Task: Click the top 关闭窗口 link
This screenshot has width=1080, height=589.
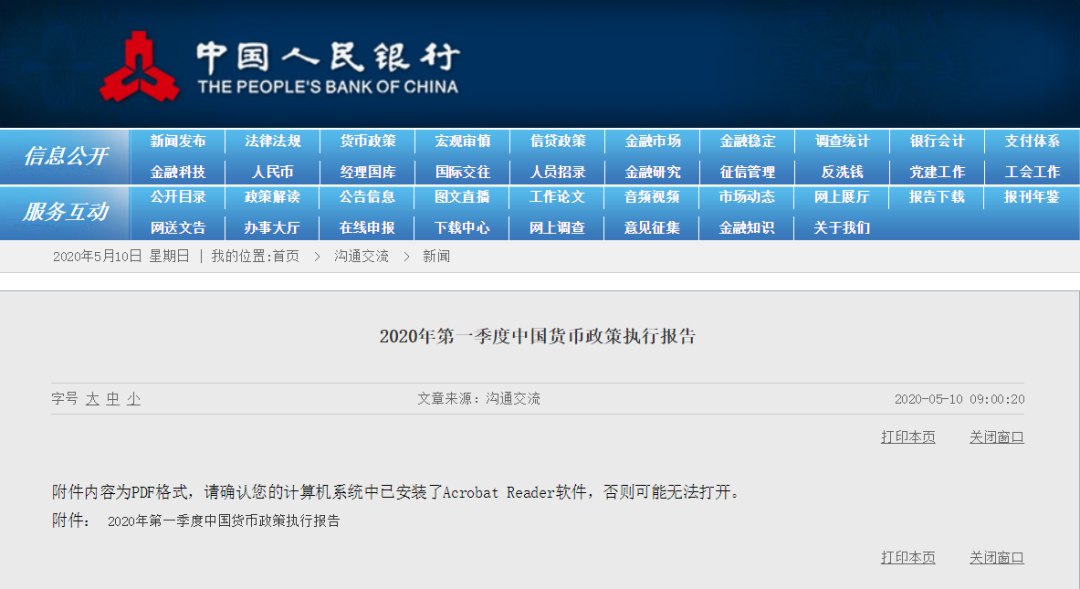Action: click(x=996, y=437)
